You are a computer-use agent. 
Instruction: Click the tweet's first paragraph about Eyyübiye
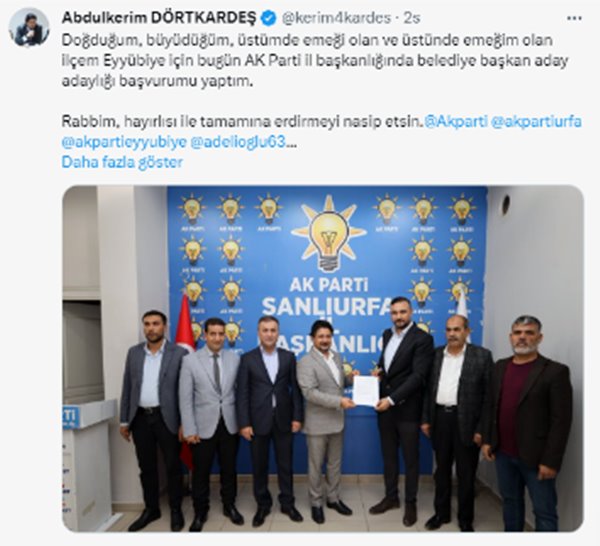[x=315, y=61]
